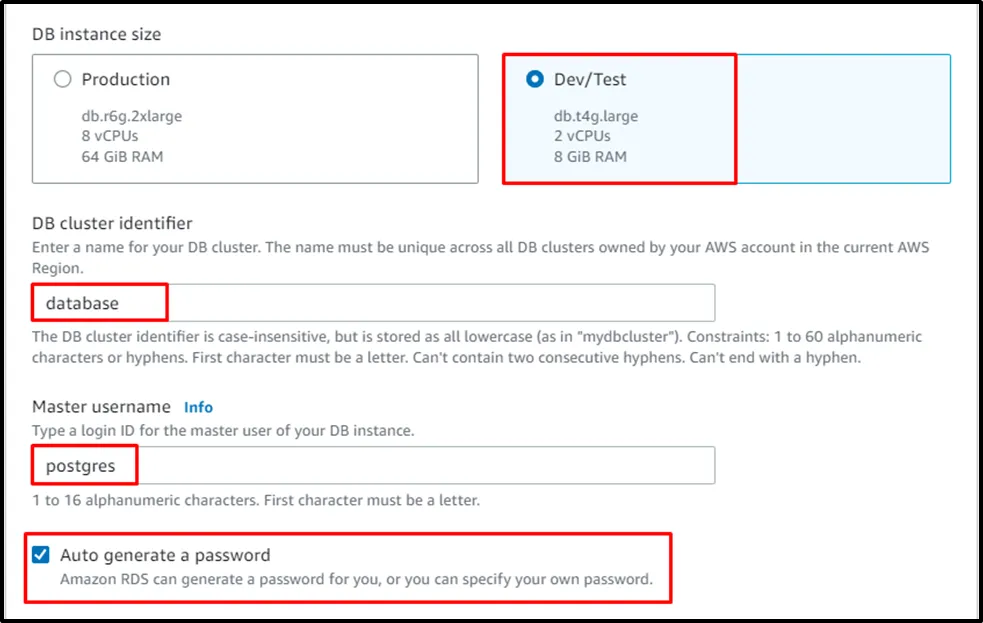The width and height of the screenshot is (983, 623).
Task: Click '8 vCPUs' in the Production card
Action: 110,136
